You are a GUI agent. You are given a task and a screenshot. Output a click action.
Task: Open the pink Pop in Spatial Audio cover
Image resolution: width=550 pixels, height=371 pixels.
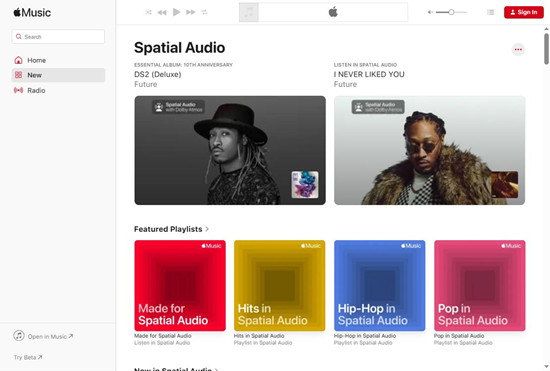tap(479, 285)
